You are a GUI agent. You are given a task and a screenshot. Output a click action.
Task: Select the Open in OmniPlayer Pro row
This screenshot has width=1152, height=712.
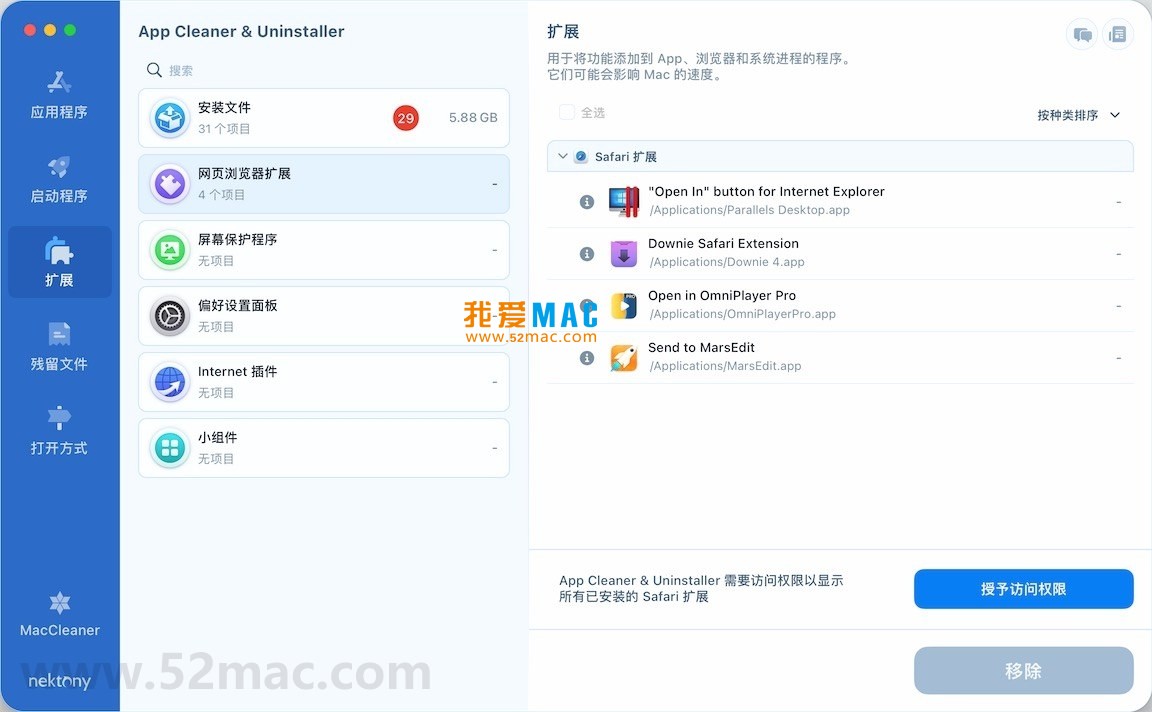(840, 306)
